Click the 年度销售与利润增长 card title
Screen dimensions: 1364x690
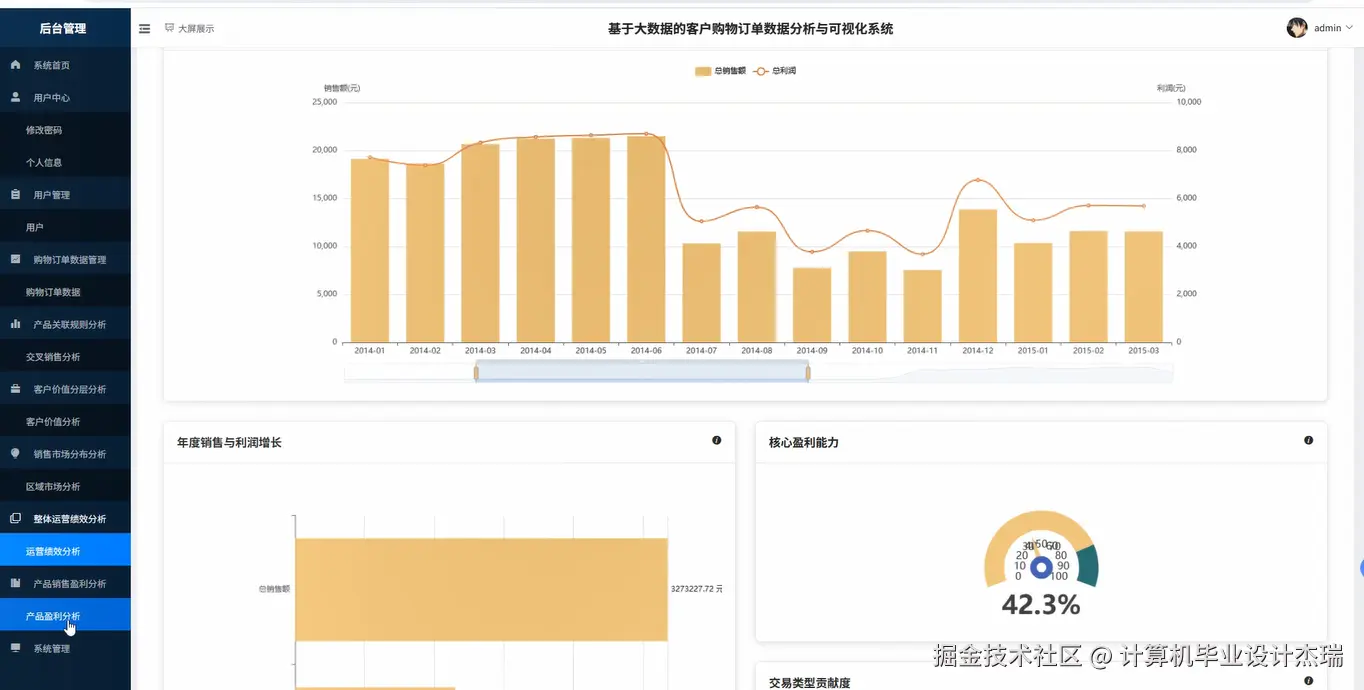click(x=229, y=442)
